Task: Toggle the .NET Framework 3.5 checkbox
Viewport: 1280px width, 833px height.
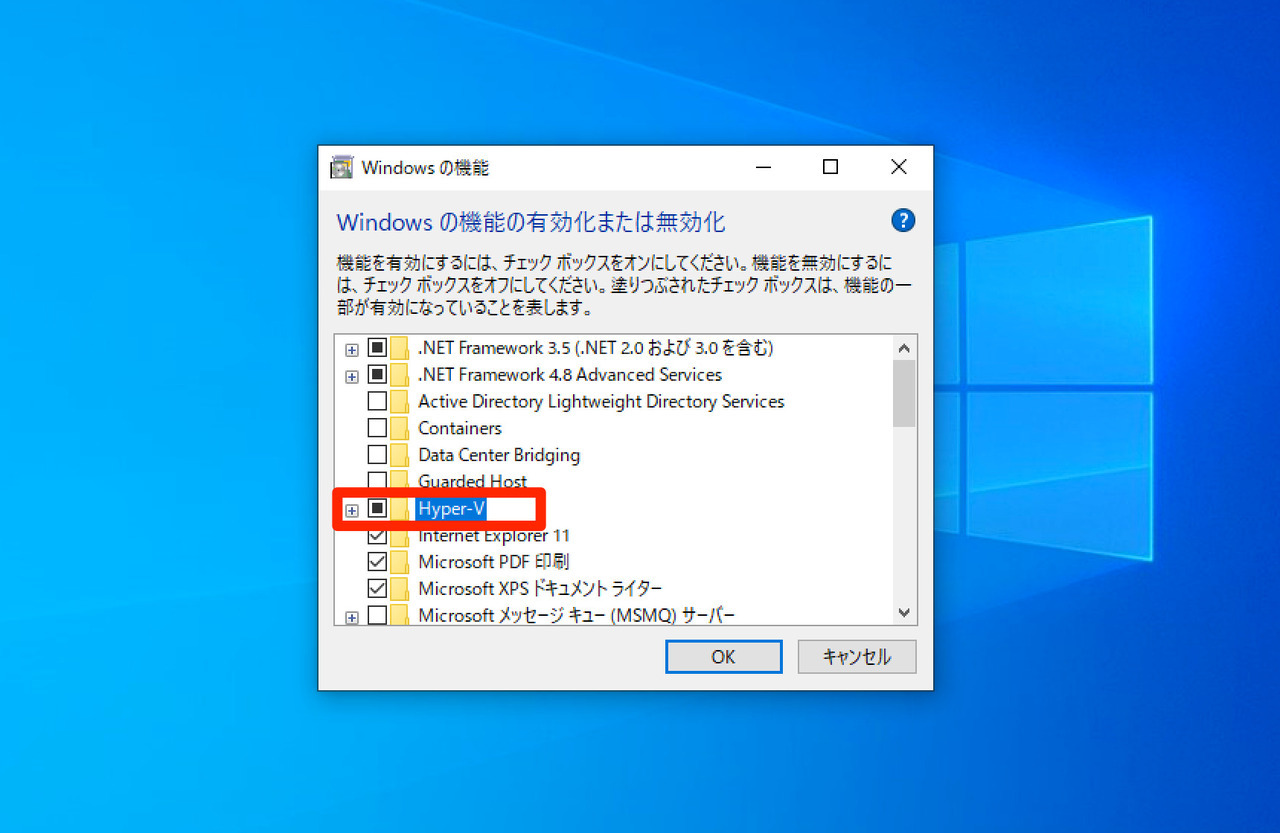Action: pyautogui.click(x=377, y=348)
